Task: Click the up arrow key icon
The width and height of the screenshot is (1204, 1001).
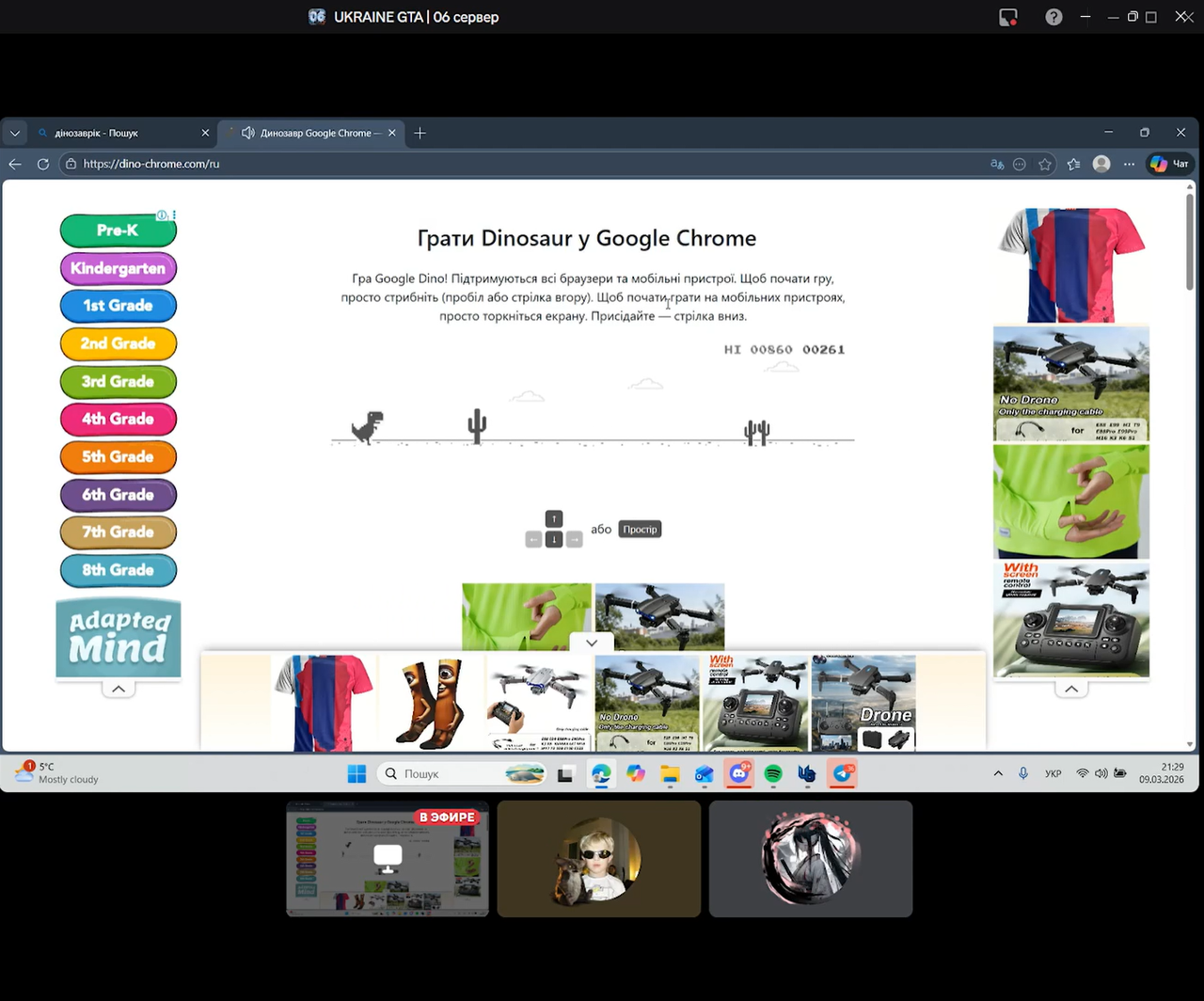Action: coord(554,518)
